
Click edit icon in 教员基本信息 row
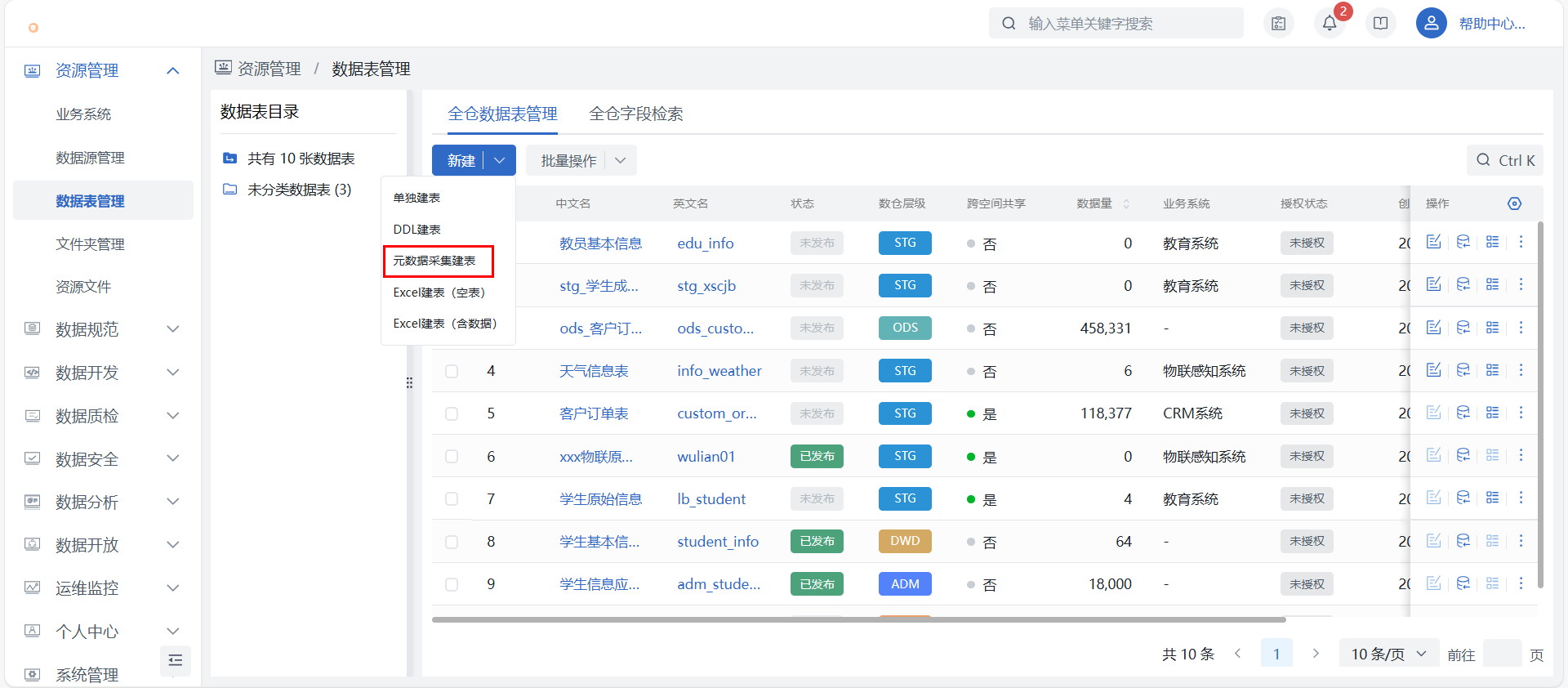point(1433,242)
